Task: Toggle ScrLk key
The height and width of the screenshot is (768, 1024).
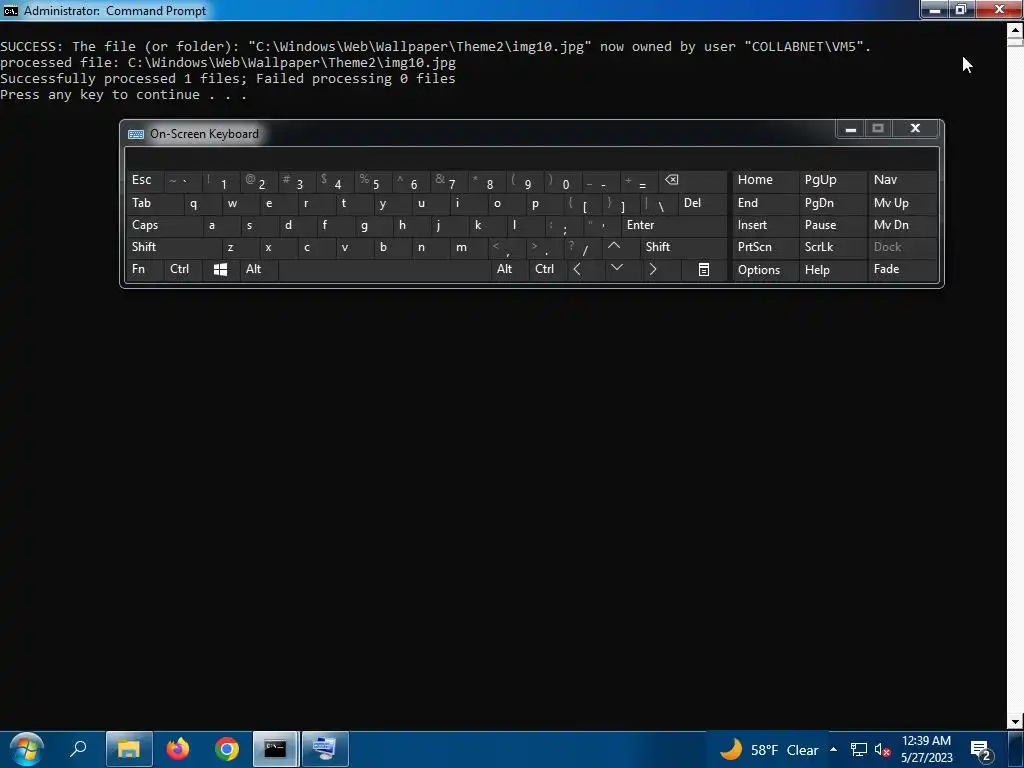Action: [832, 247]
